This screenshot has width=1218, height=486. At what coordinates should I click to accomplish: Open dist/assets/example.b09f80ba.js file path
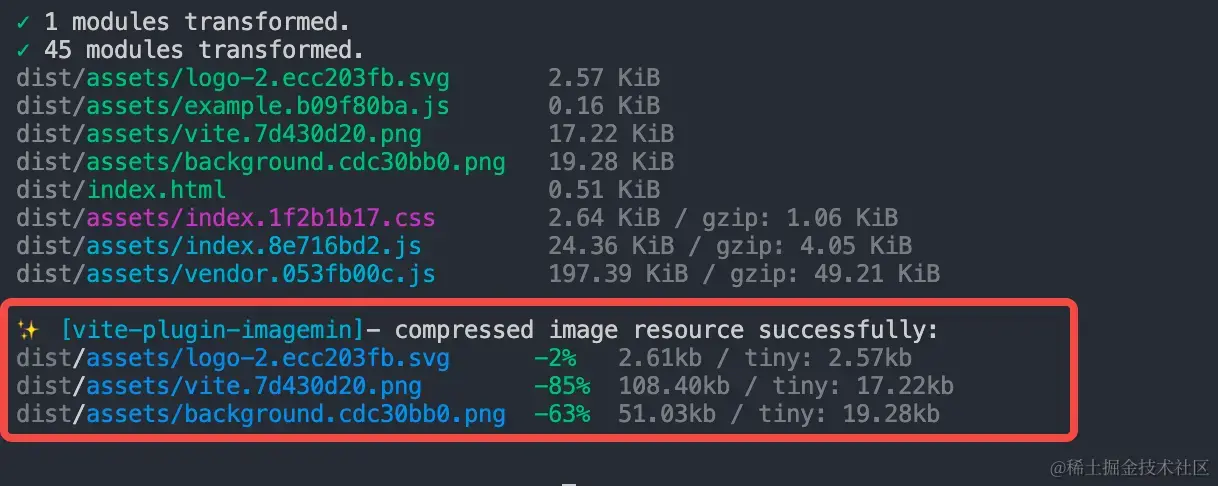coord(232,105)
